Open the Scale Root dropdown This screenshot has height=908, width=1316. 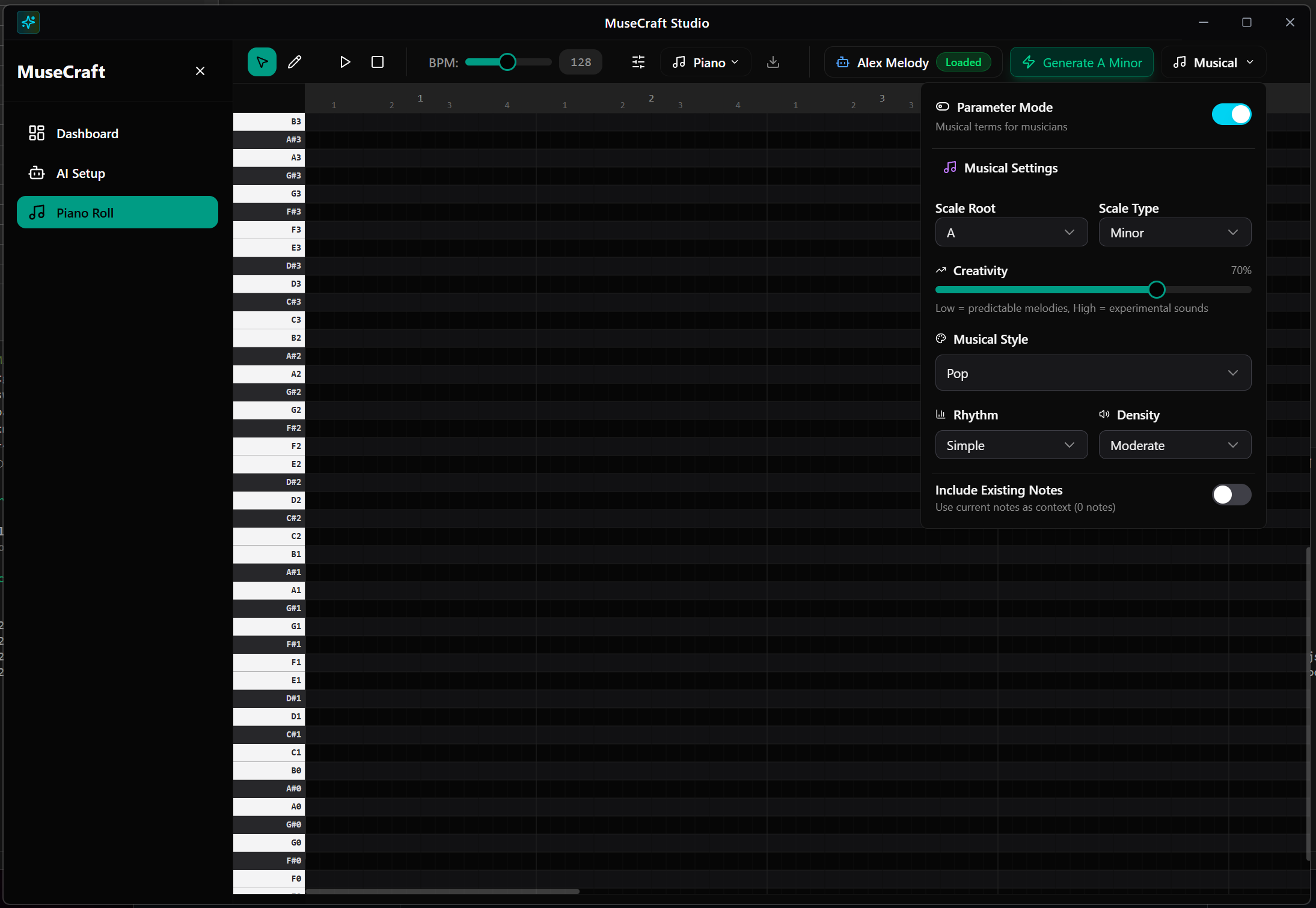tap(1011, 233)
